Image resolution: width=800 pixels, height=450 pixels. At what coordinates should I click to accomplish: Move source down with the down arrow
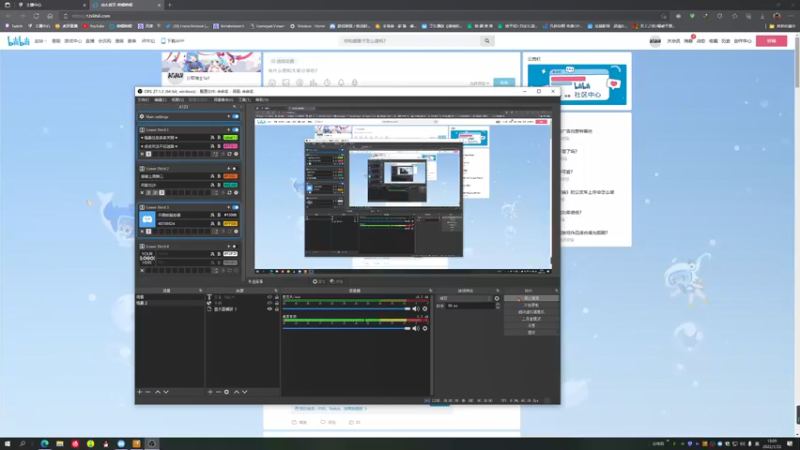tap(245, 392)
